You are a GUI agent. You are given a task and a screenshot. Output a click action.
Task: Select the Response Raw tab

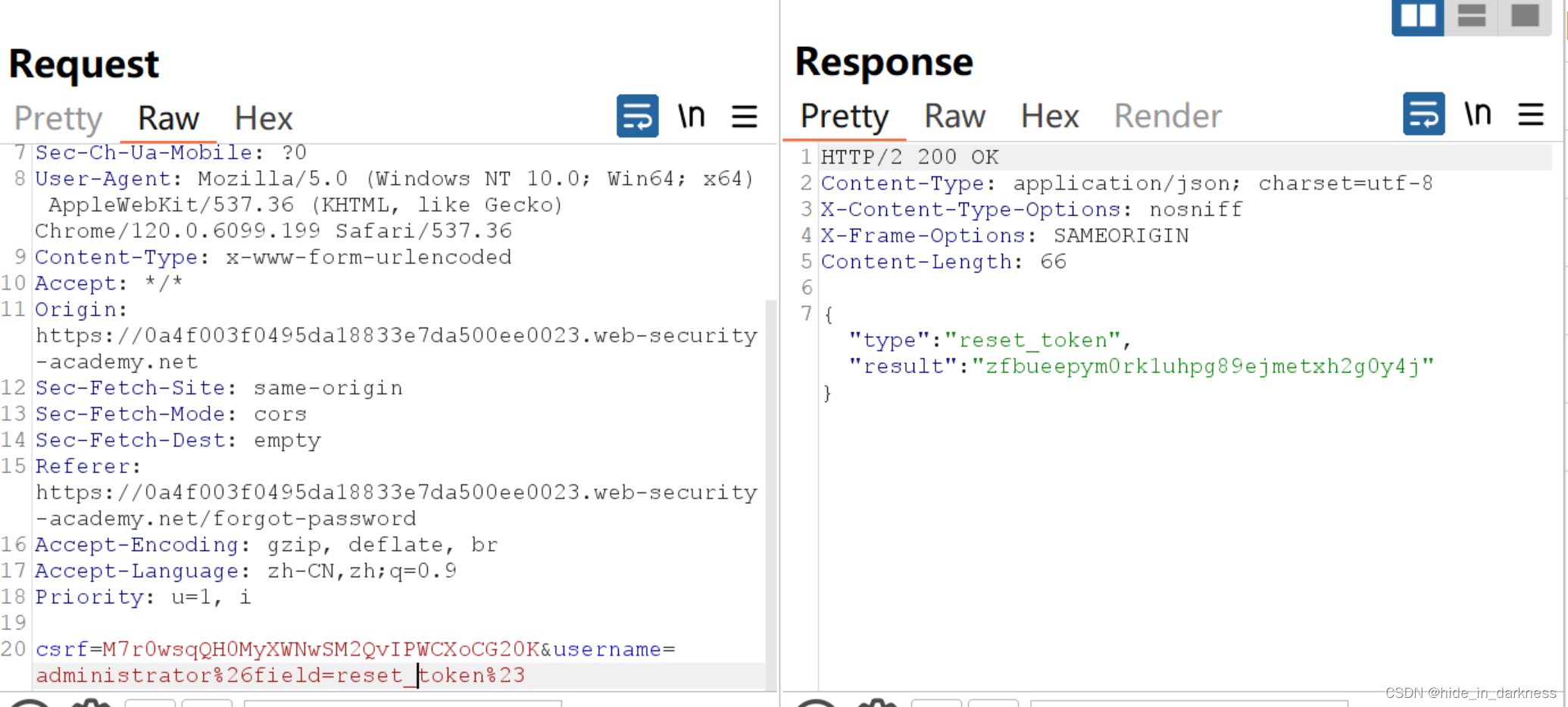(954, 116)
